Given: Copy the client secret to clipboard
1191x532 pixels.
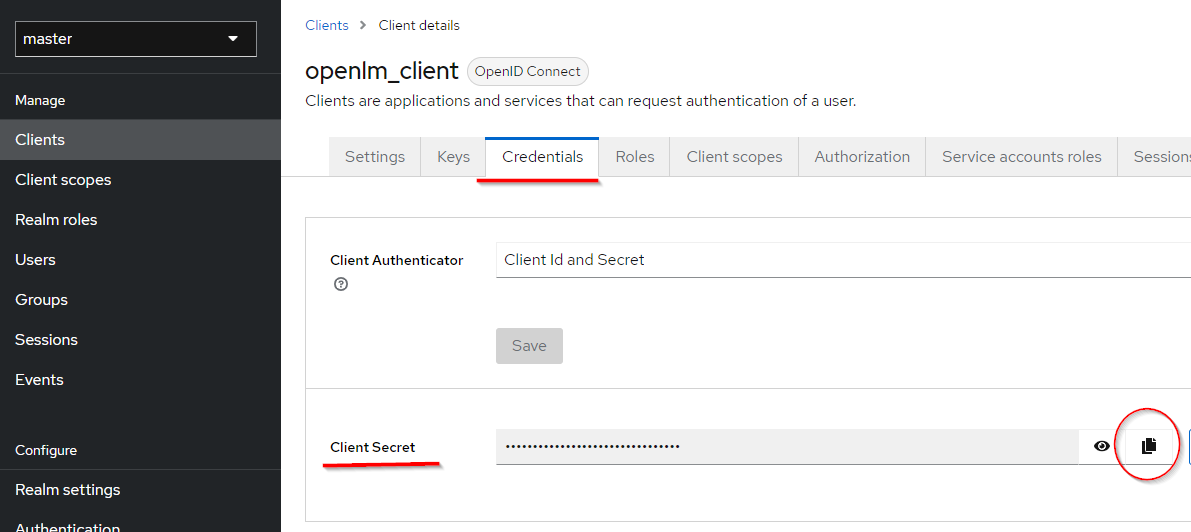Looking at the screenshot, I should click(x=1148, y=446).
